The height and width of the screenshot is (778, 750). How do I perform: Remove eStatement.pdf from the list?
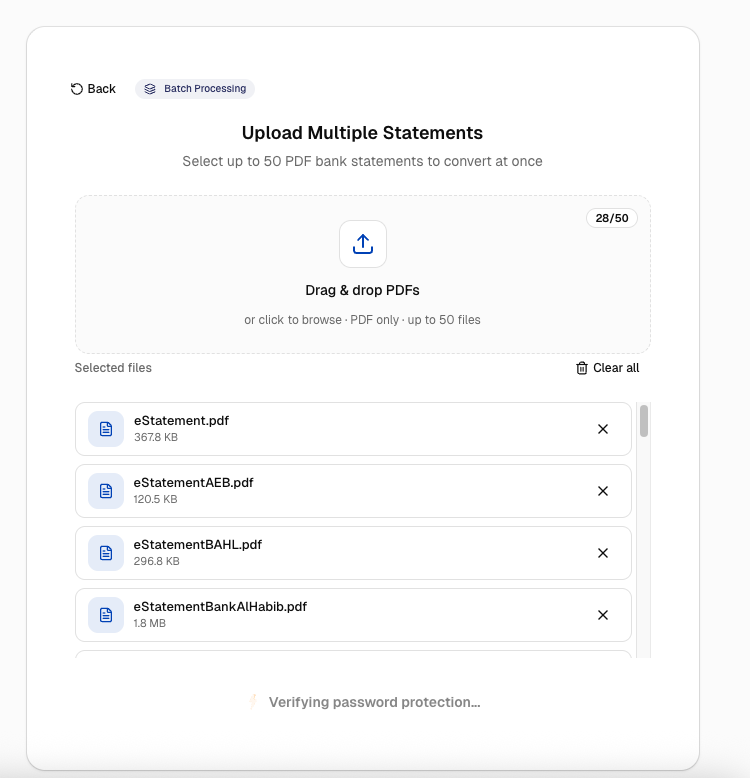pyautogui.click(x=603, y=429)
